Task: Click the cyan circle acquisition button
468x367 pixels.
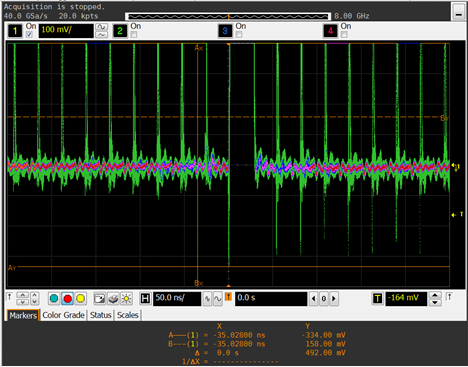Action: (54, 298)
